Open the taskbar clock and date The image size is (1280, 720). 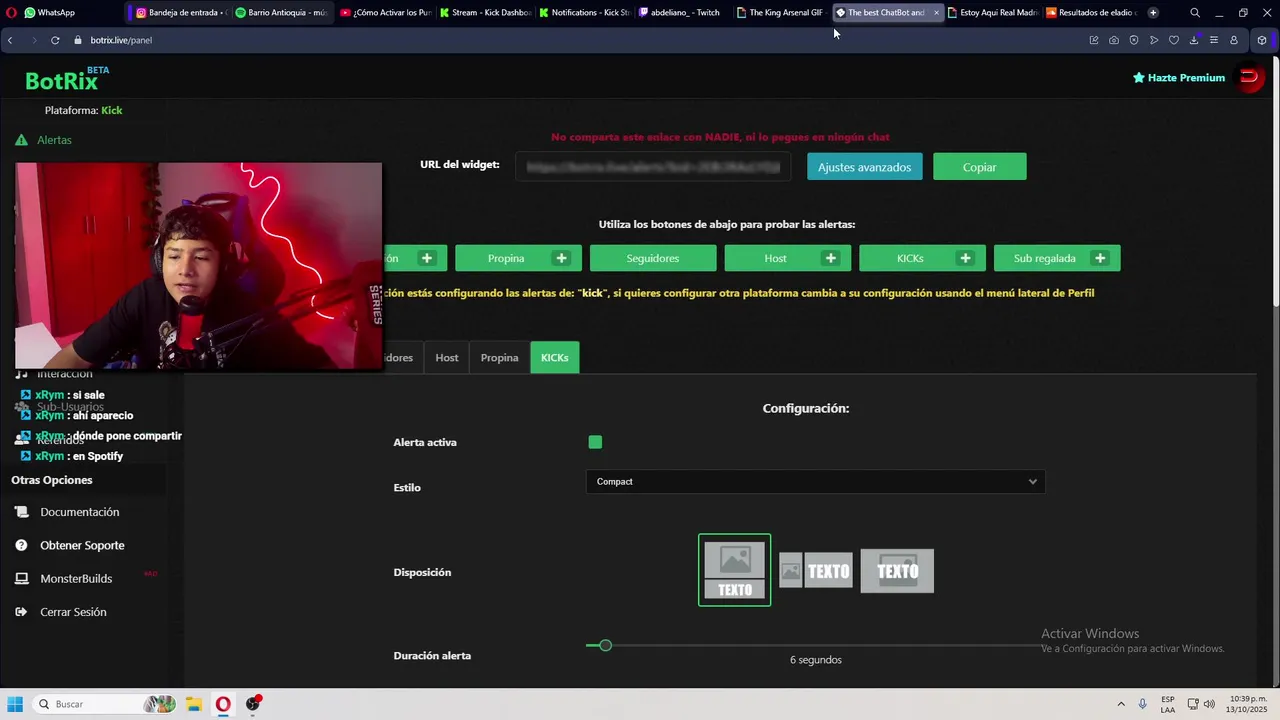pyautogui.click(x=1247, y=704)
